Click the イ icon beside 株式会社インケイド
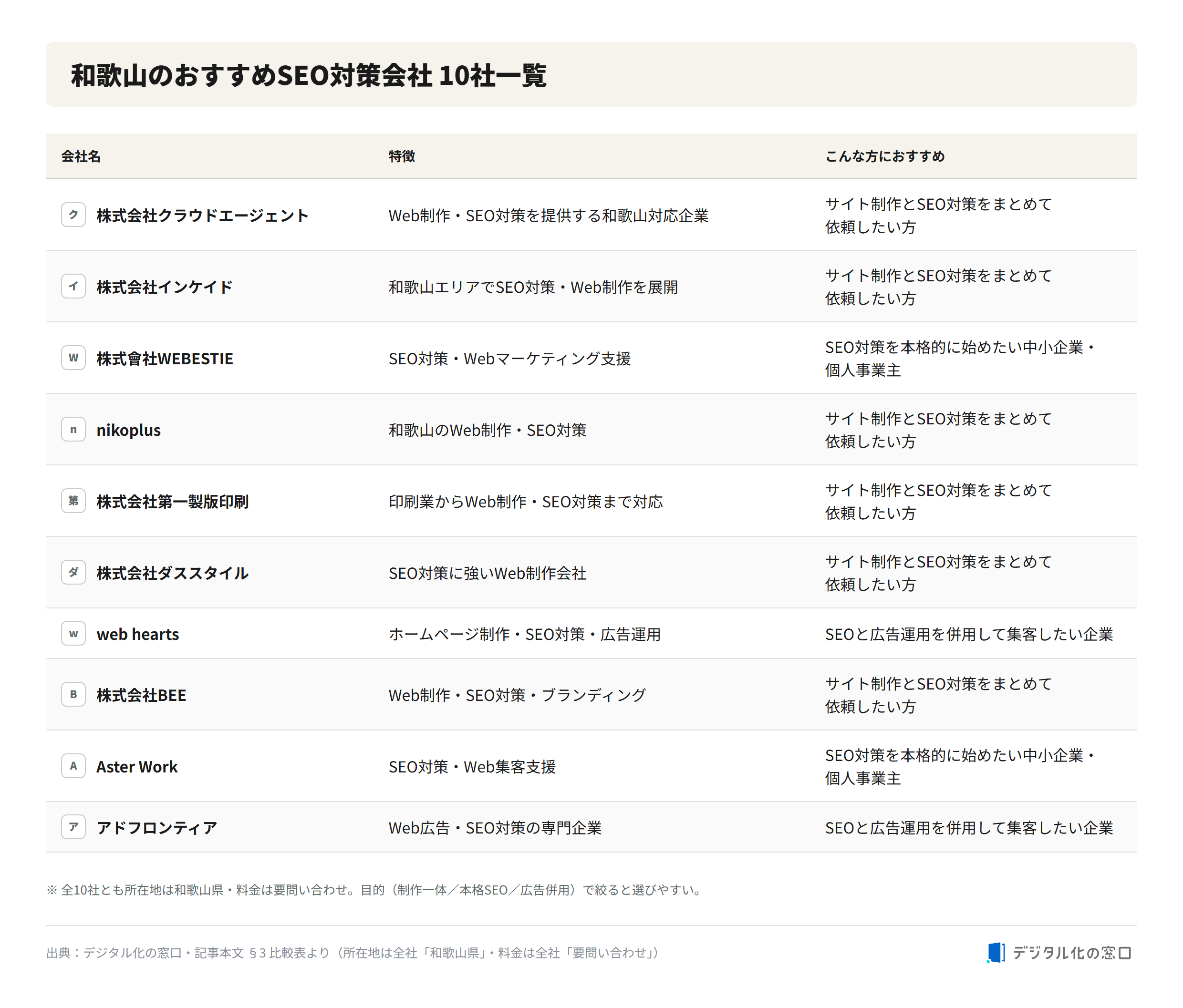The width and height of the screenshot is (1183, 1008). pos(73,286)
